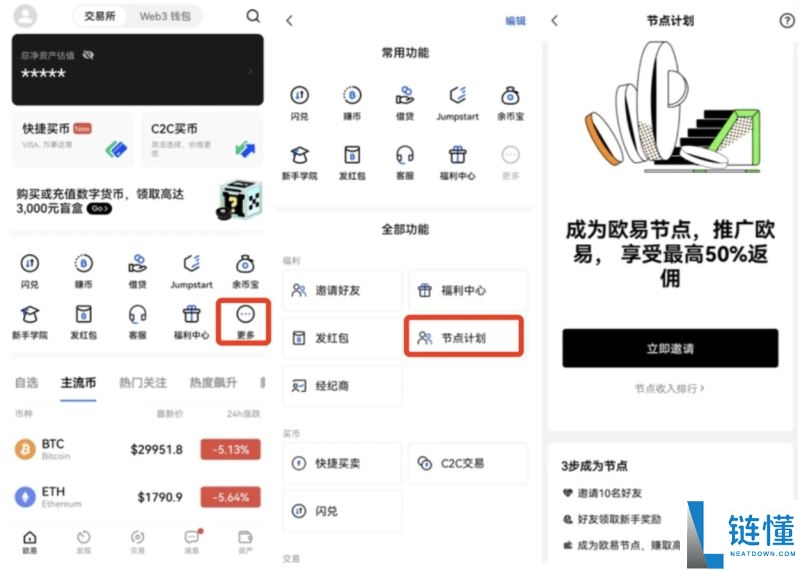Open 余币宝 icon on home screen
The width and height of the screenshot is (800, 570).
click(245, 271)
